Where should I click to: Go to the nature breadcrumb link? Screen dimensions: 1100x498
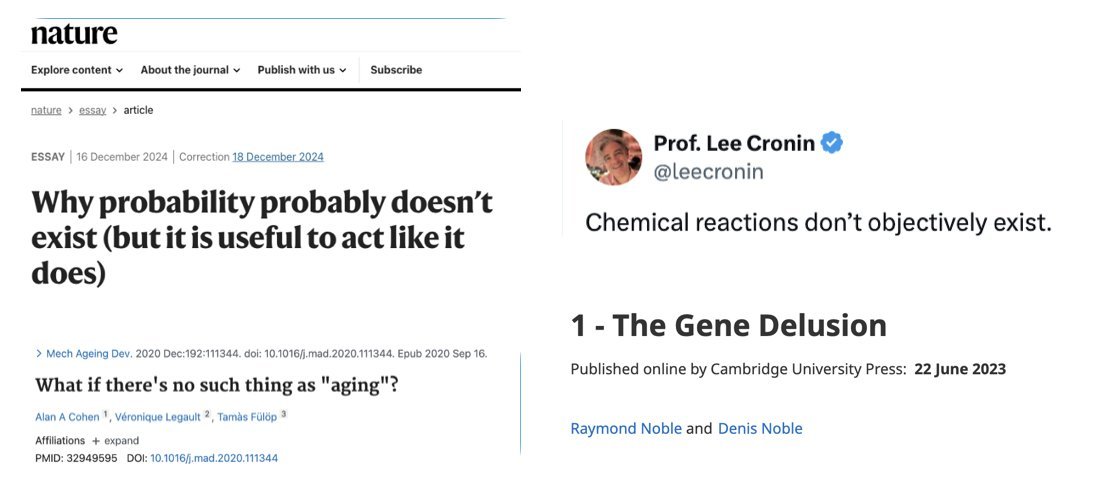(46, 110)
